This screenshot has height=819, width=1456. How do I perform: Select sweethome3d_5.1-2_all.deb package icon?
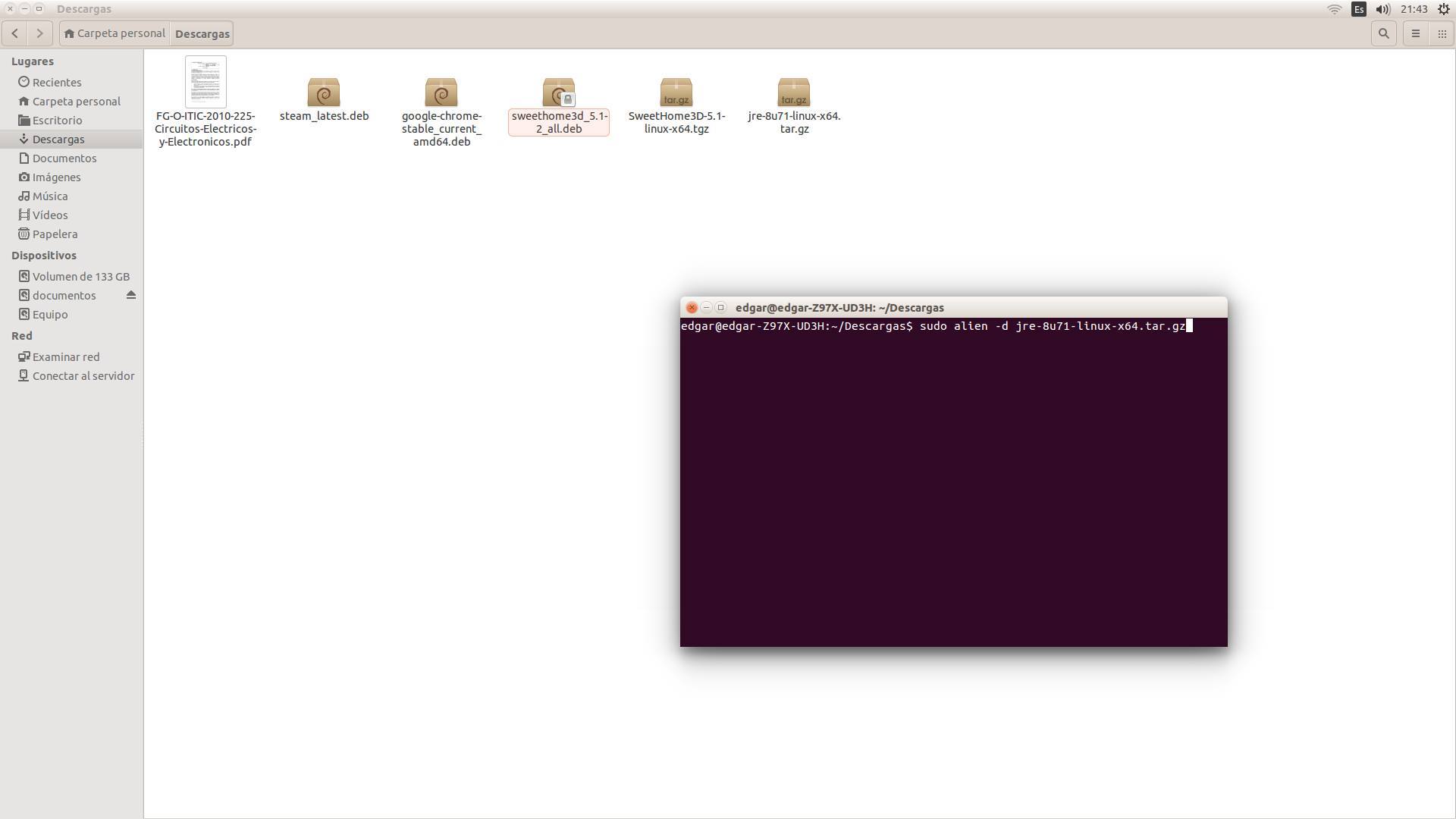pos(559,92)
